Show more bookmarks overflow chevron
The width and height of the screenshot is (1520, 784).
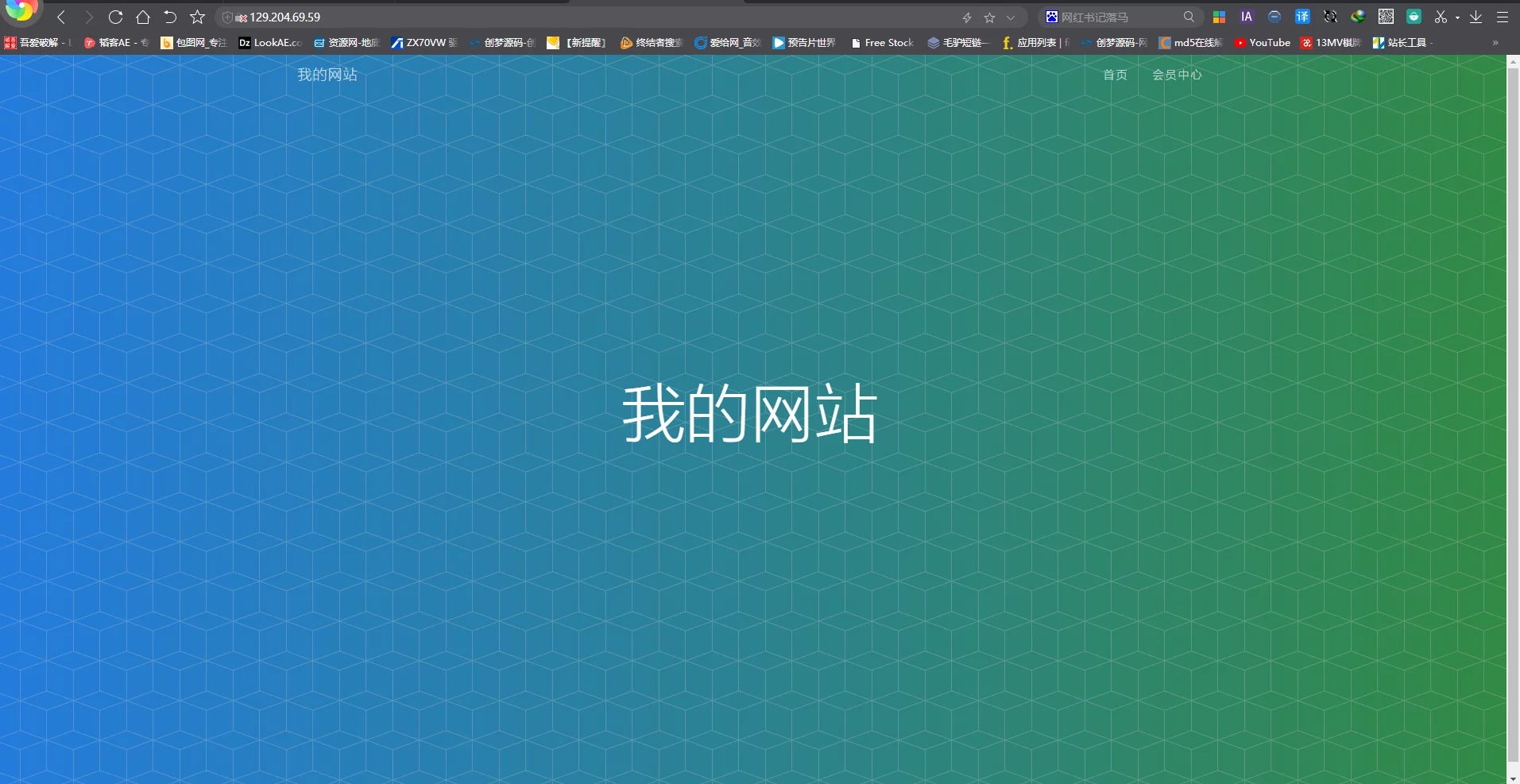[x=1495, y=43]
